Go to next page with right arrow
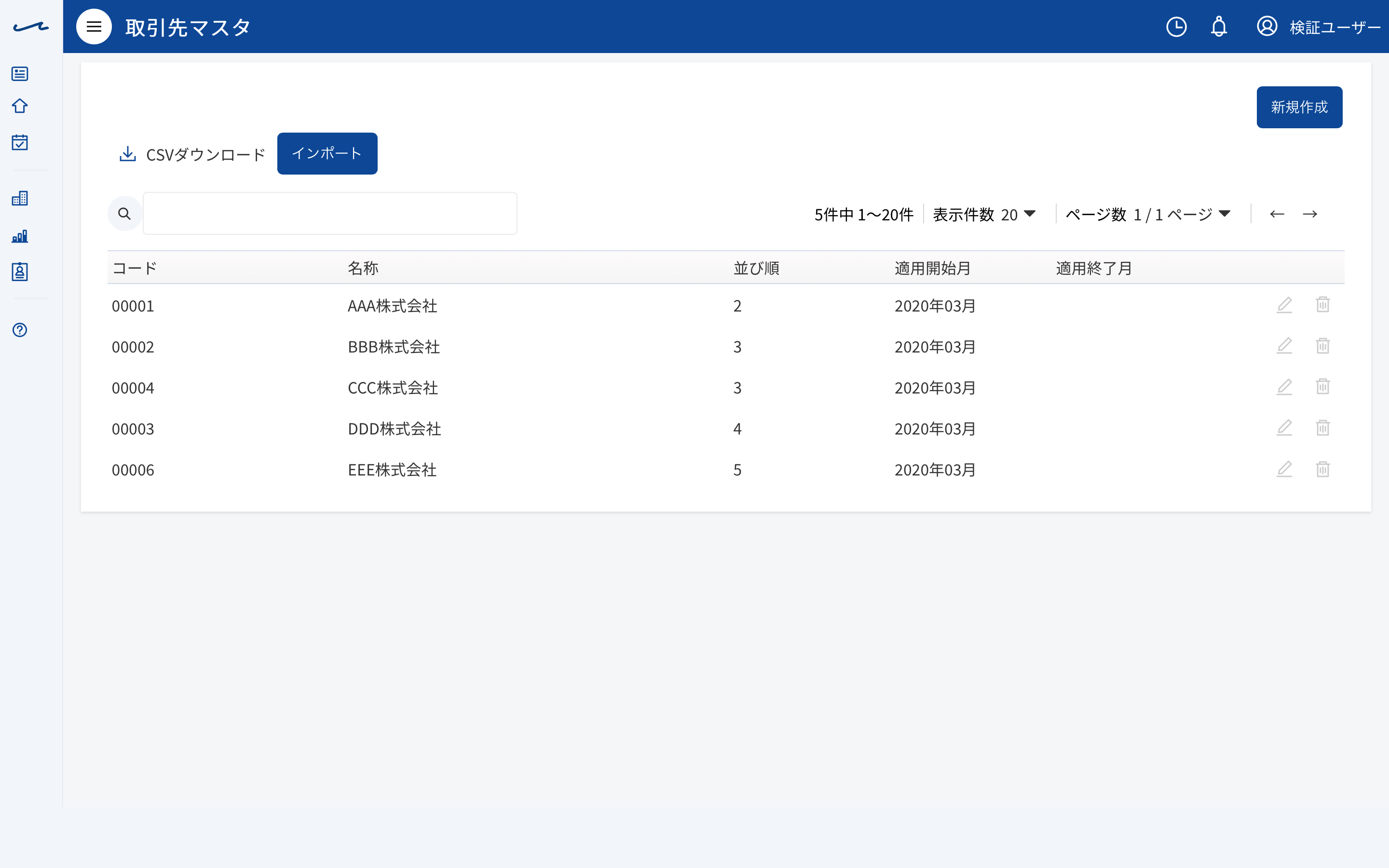Screen dimensions: 1389x868 [x=1310, y=214]
